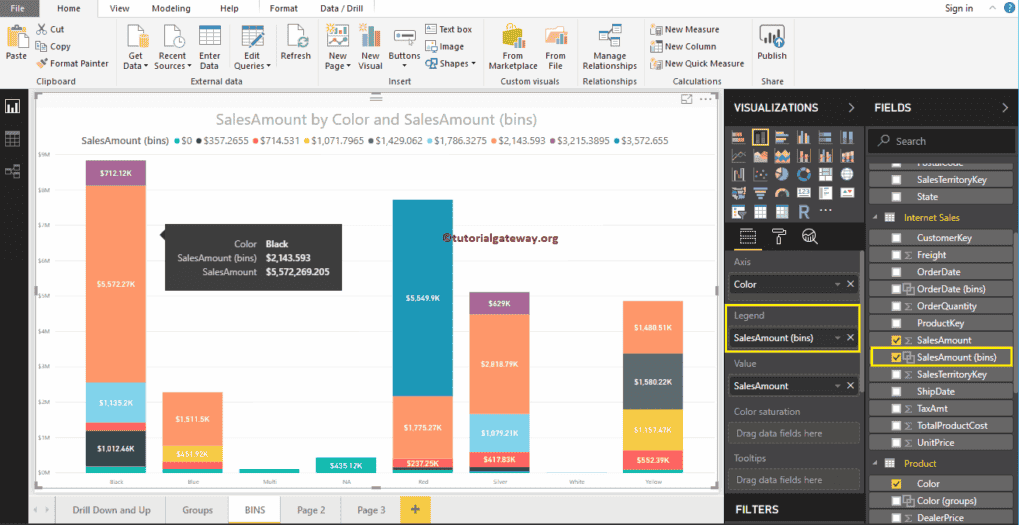
Task: Open the Format paint-roller pane
Action: tap(779, 237)
